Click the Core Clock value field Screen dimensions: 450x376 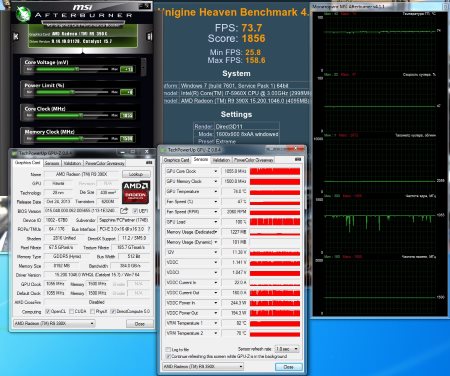(x=127, y=115)
